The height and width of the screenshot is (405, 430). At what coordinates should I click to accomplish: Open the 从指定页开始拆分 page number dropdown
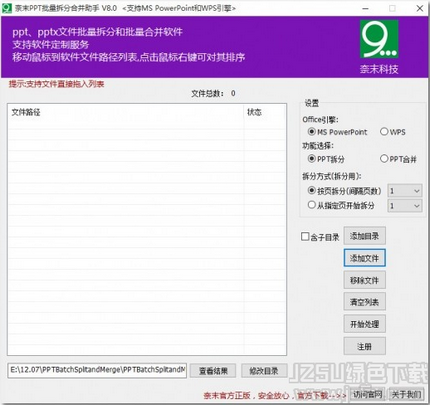pyautogui.click(x=405, y=206)
